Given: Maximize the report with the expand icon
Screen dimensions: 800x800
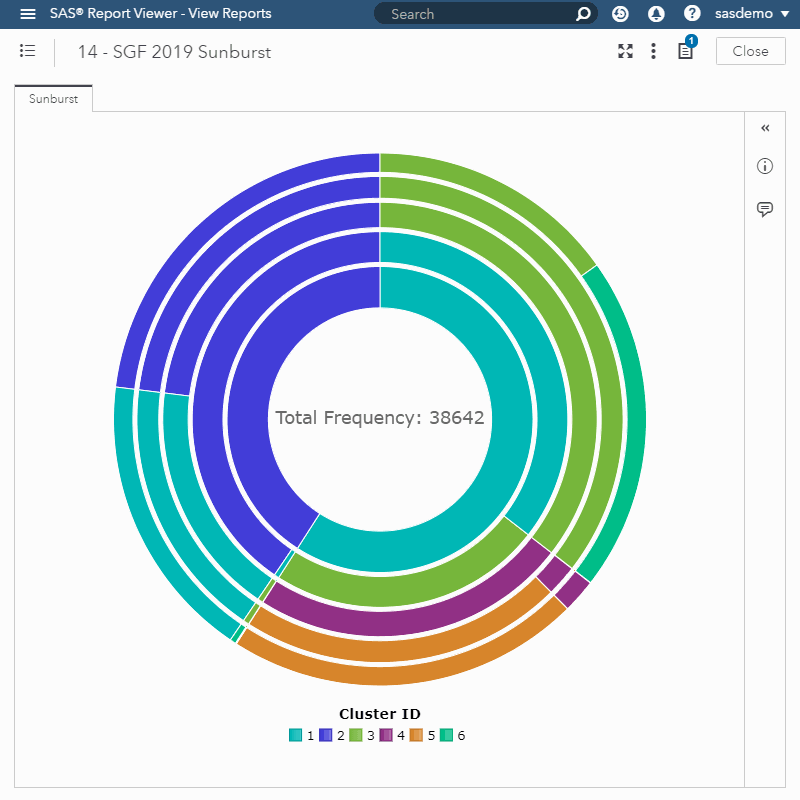Looking at the screenshot, I should pyautogui.click(x=625, y=51).
